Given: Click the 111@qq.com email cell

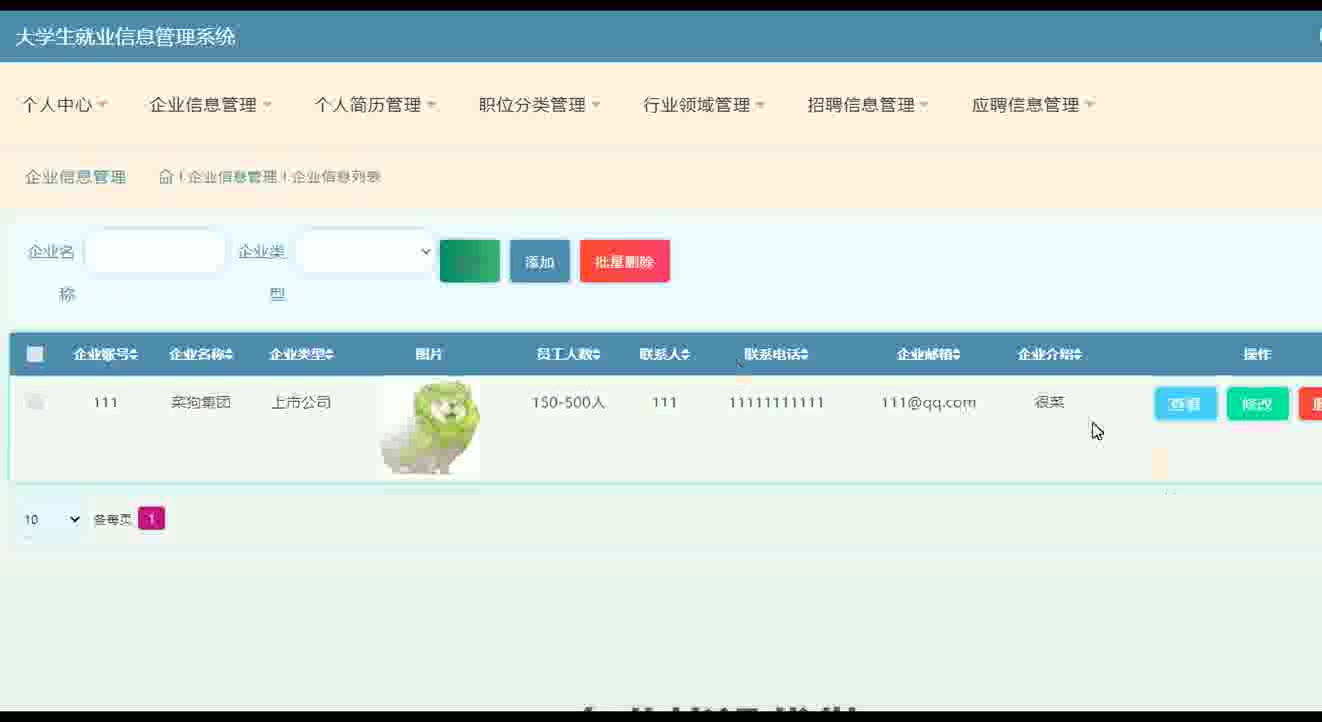Looking at the screenshot, I should click(x=928, y=402).
